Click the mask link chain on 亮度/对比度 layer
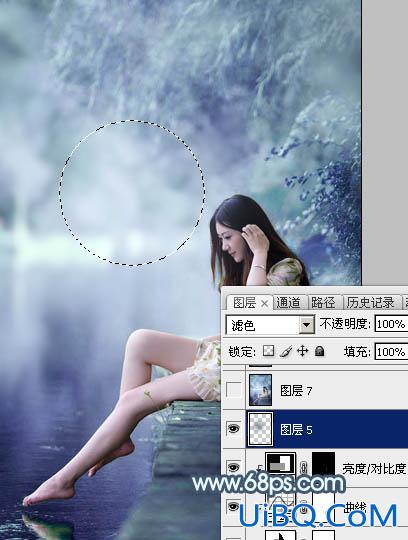 pyautogui.click(x=303, y=468)
